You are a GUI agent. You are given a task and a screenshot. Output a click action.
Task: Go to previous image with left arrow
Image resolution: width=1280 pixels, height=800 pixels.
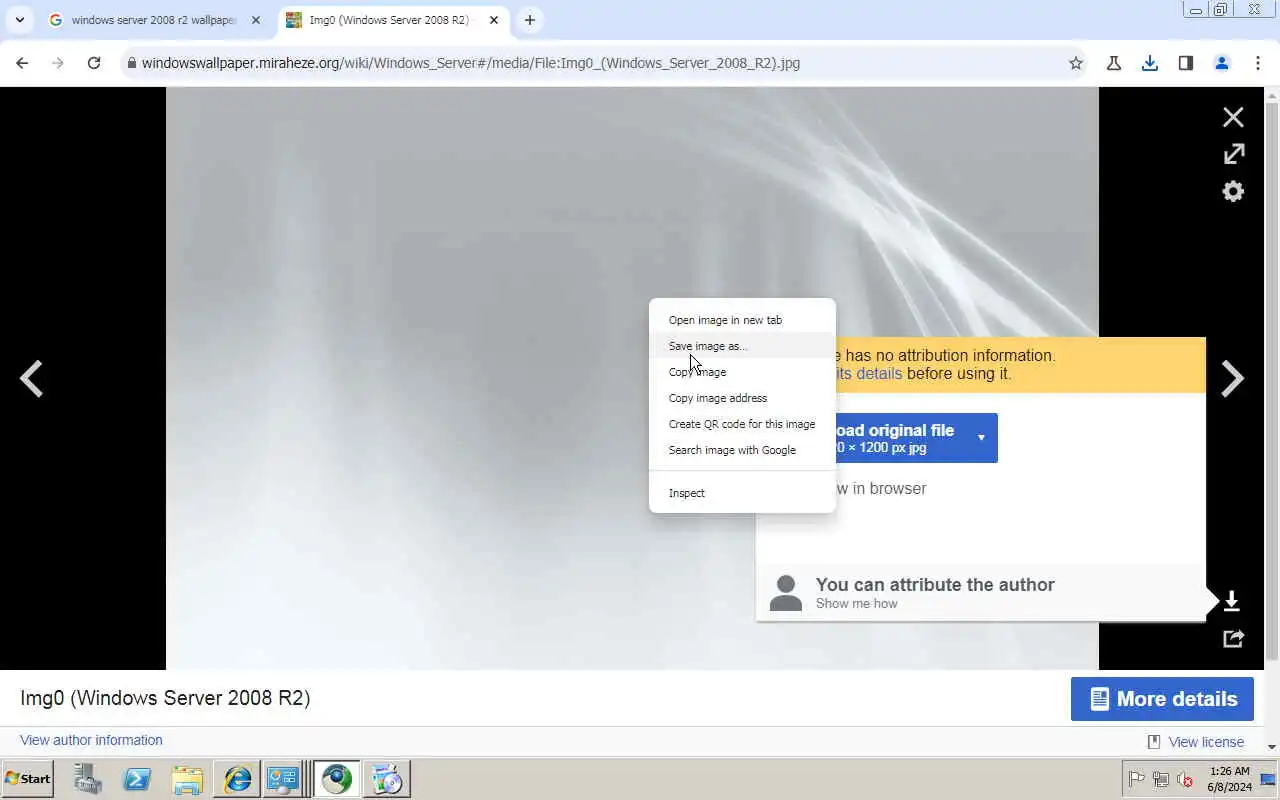click(x=32, y=379)
